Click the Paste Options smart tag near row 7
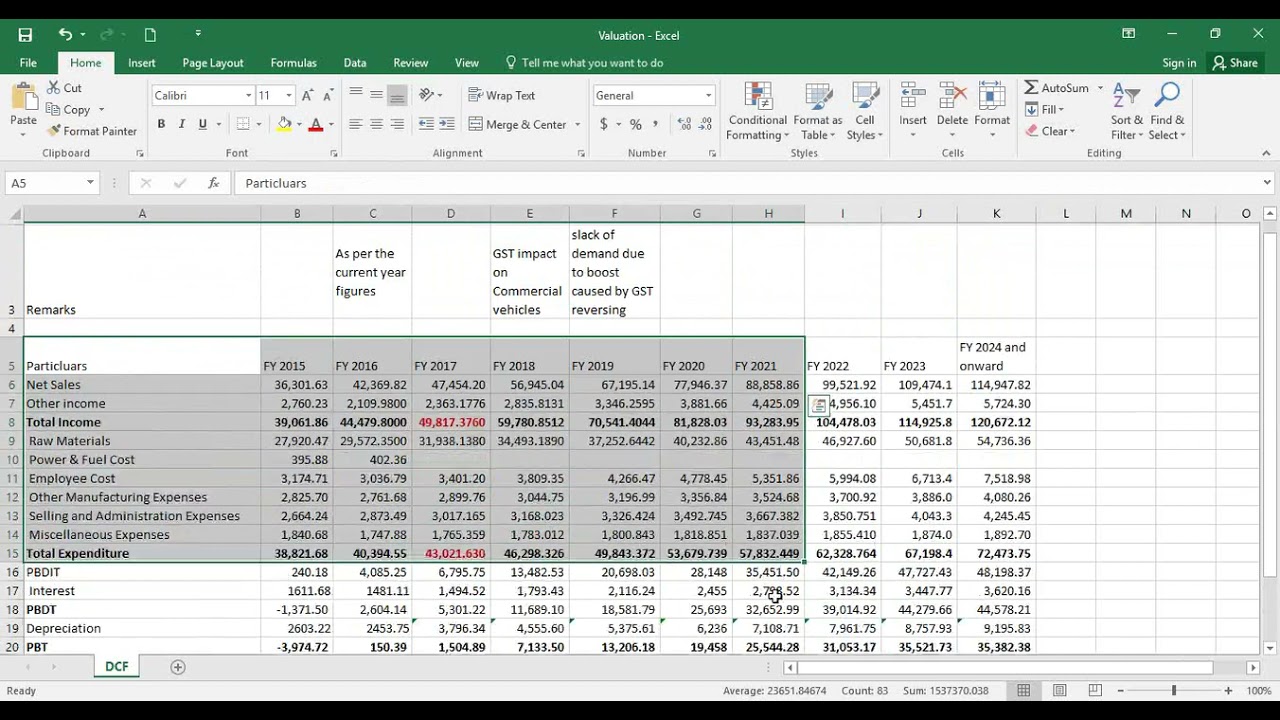Viewport: 1280px width, 720px height. (819, 404)
